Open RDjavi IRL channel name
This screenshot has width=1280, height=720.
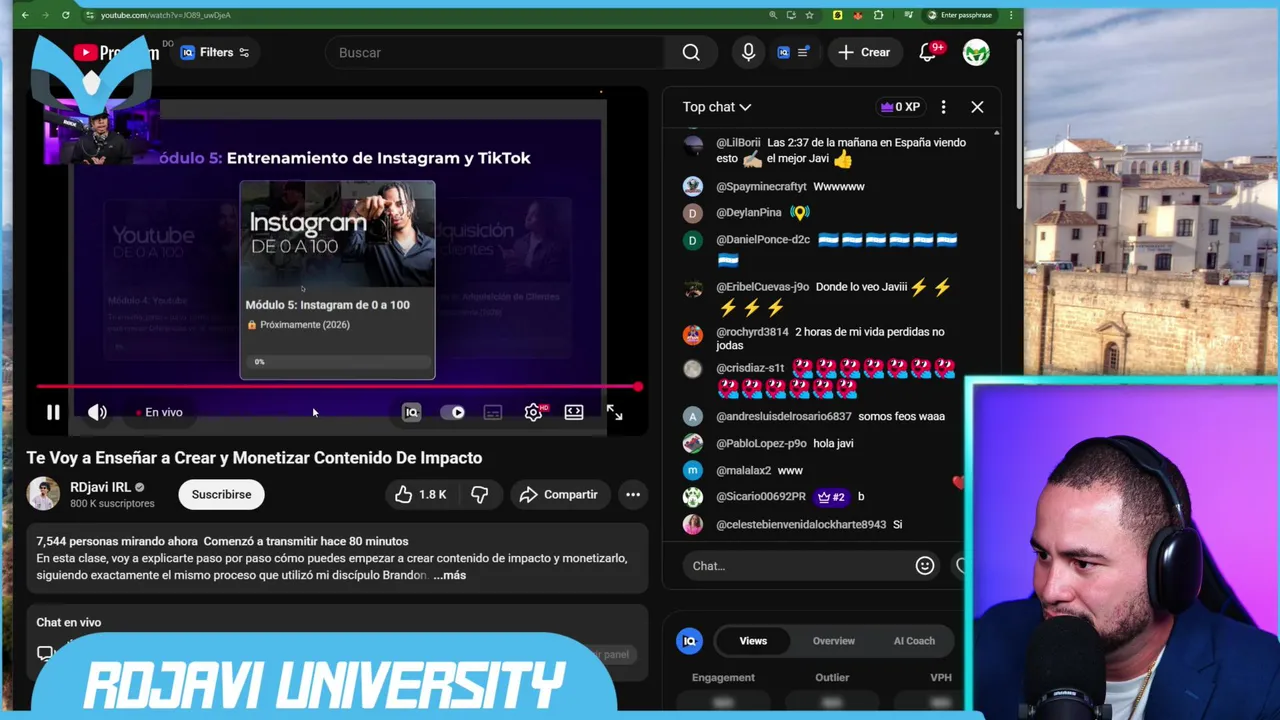100,487
